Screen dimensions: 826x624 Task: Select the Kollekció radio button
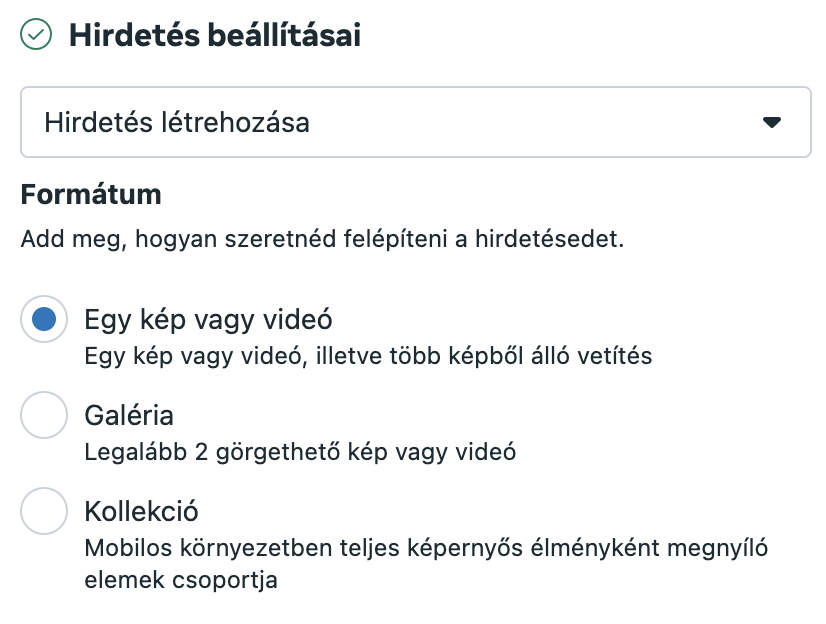point(44,511)
